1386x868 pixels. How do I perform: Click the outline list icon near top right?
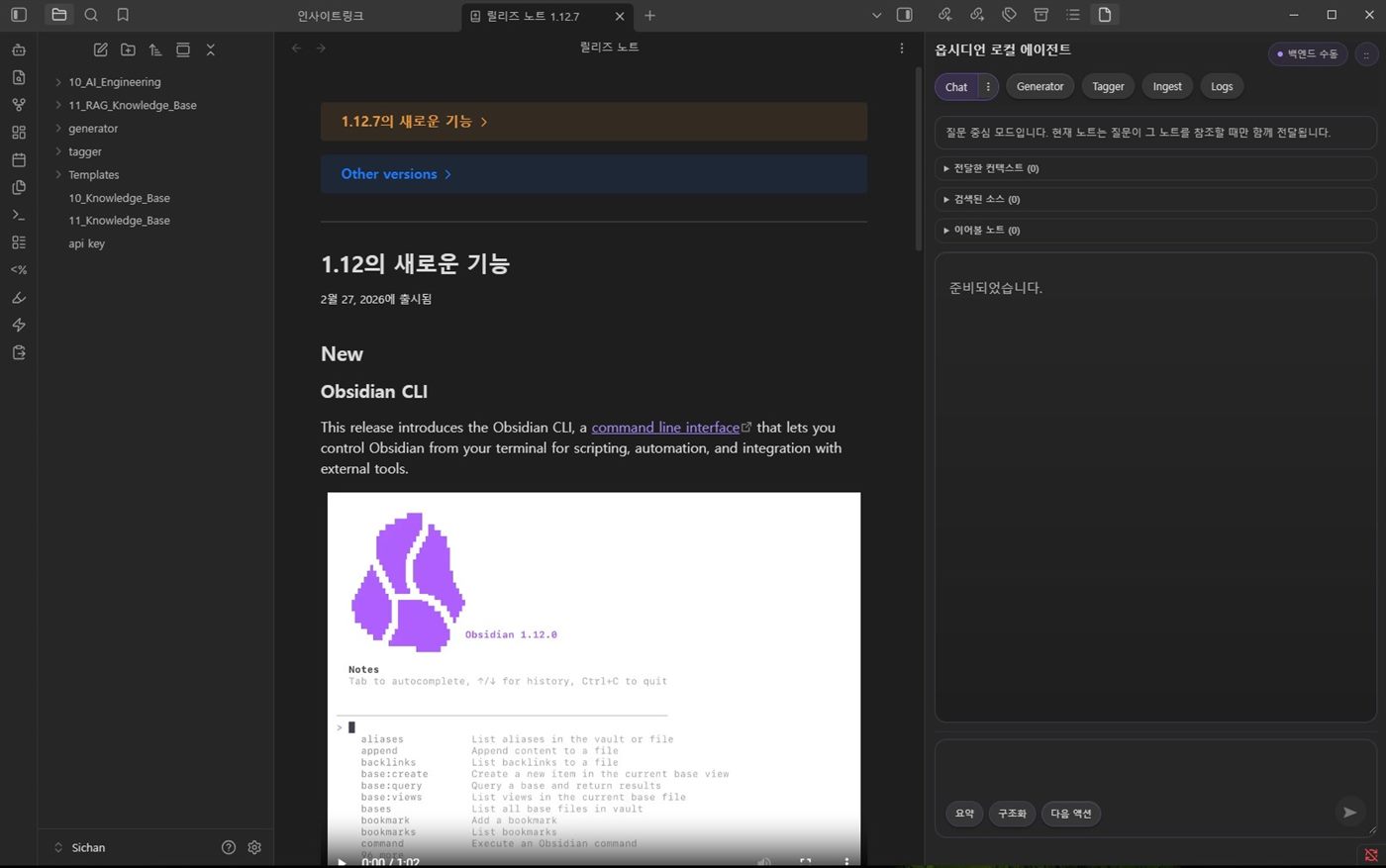[1072, 15]
